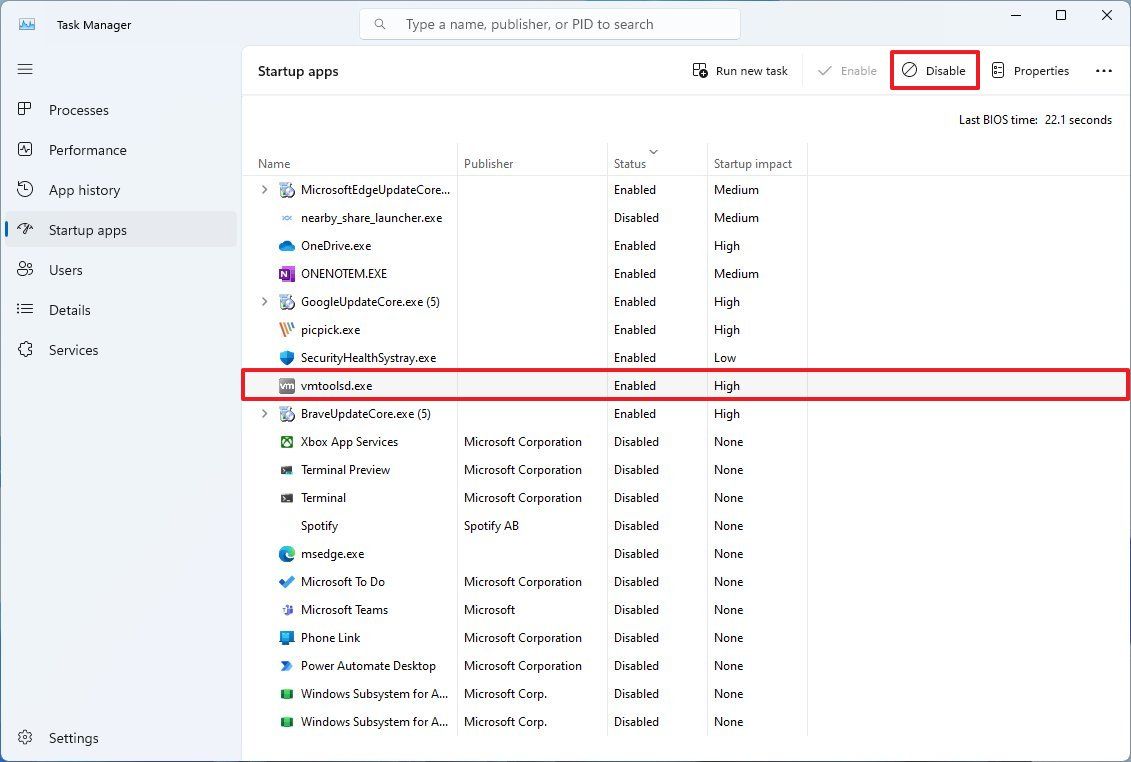This screenshot has height=762, width=1131.
Task: Expand the GoogleUpdateCore.exe entry
Action: pos(263,301)
